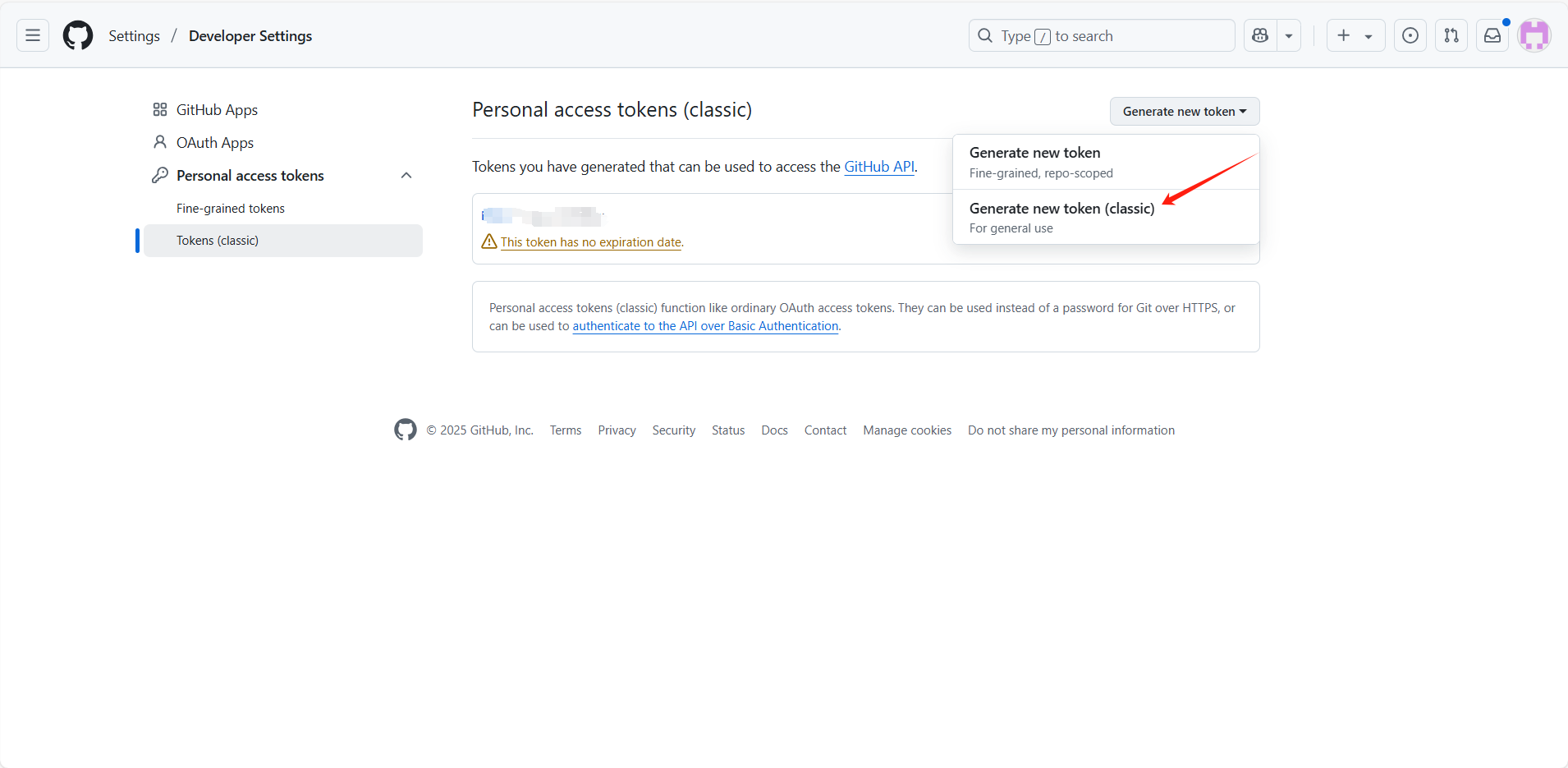Click the GitHub Octocat logo in header
Screen dimensions: 1568x768
(78, 35)
